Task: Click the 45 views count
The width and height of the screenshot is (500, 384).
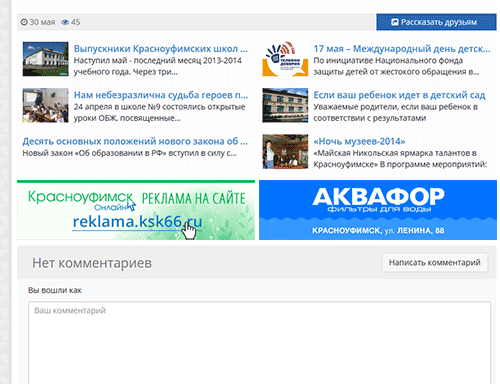Action: tap(76, 22)
